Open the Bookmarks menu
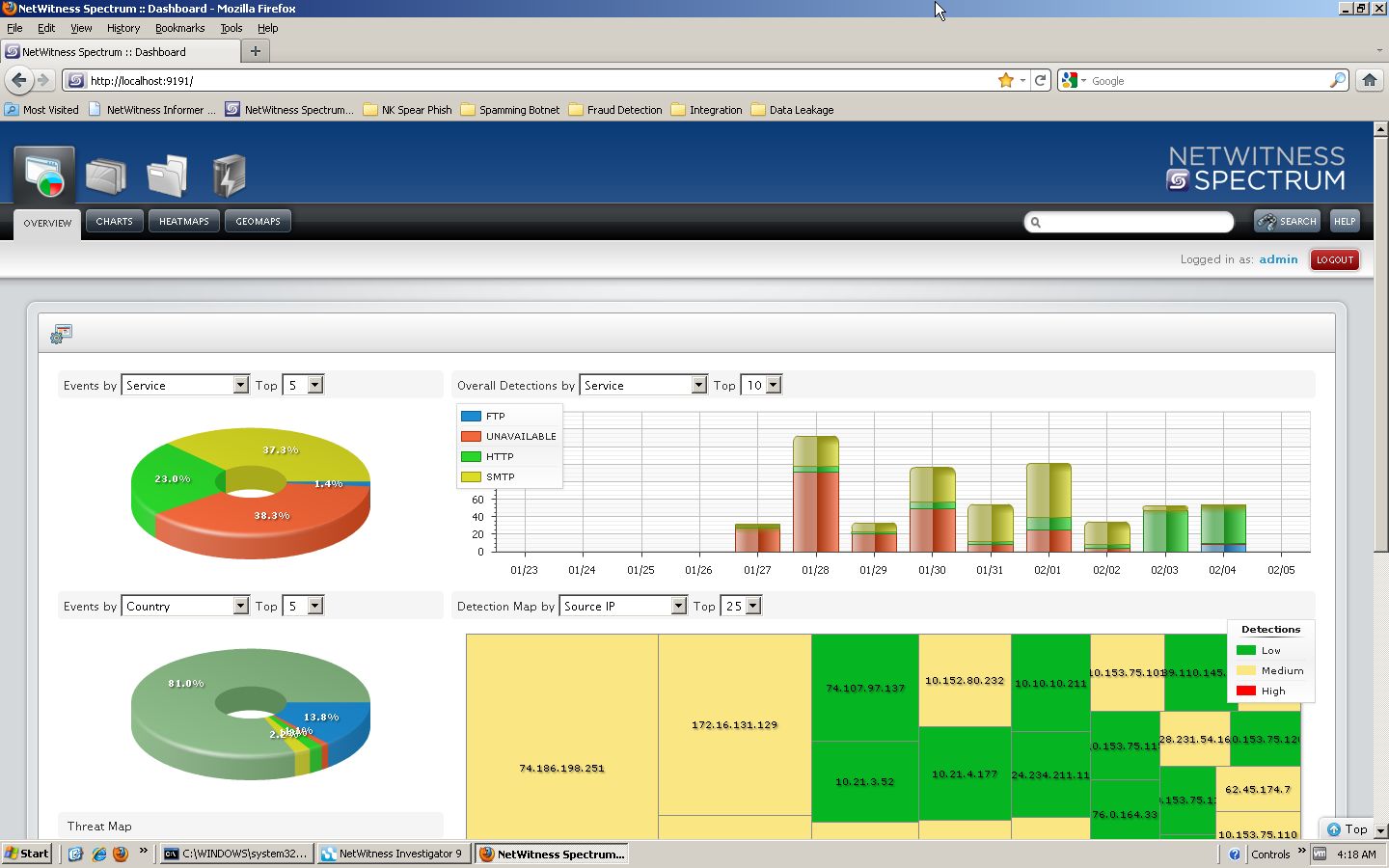1389x868 pixels. click(x=179, y=28)
